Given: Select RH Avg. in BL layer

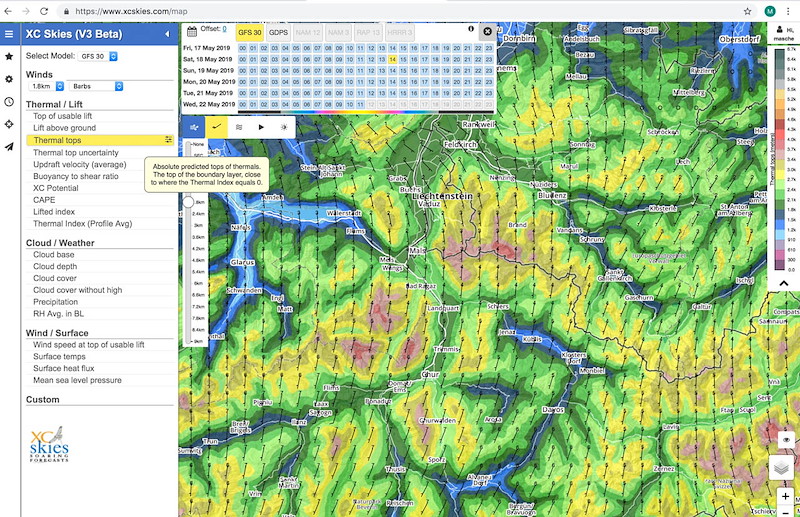Looking at the screenshot, I should tap(58, 313).
